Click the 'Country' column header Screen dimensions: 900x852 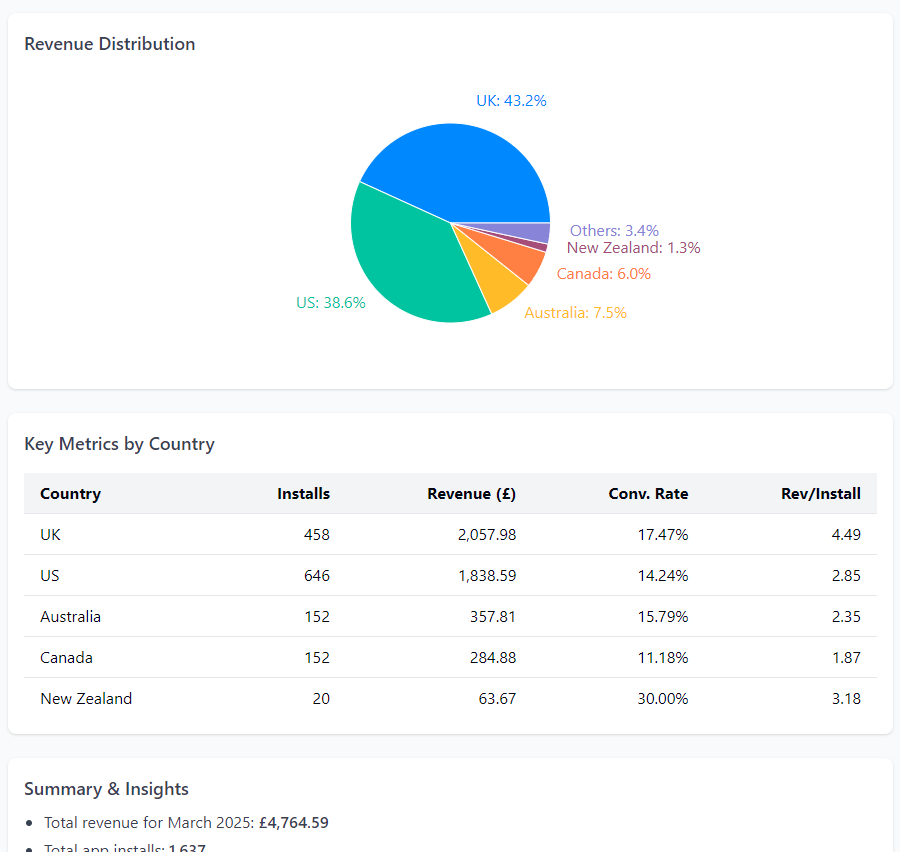[x=71, y=494]
